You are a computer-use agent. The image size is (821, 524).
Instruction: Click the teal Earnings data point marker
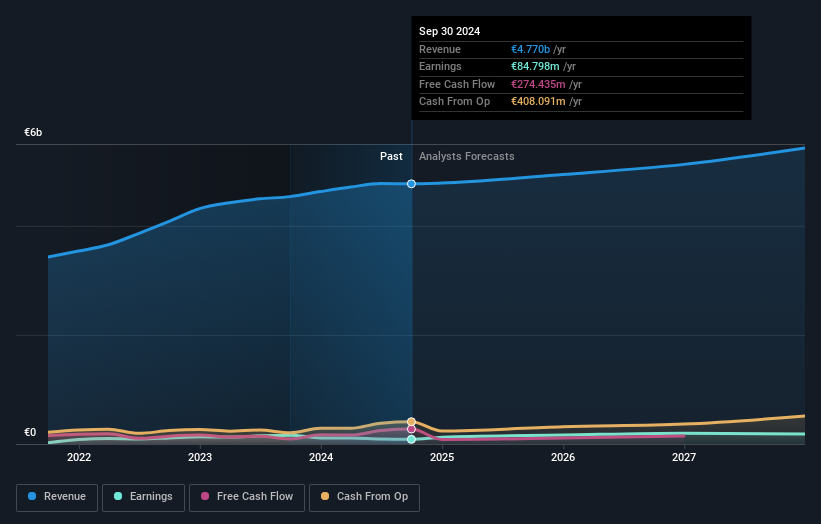click(x=412, y=439)
